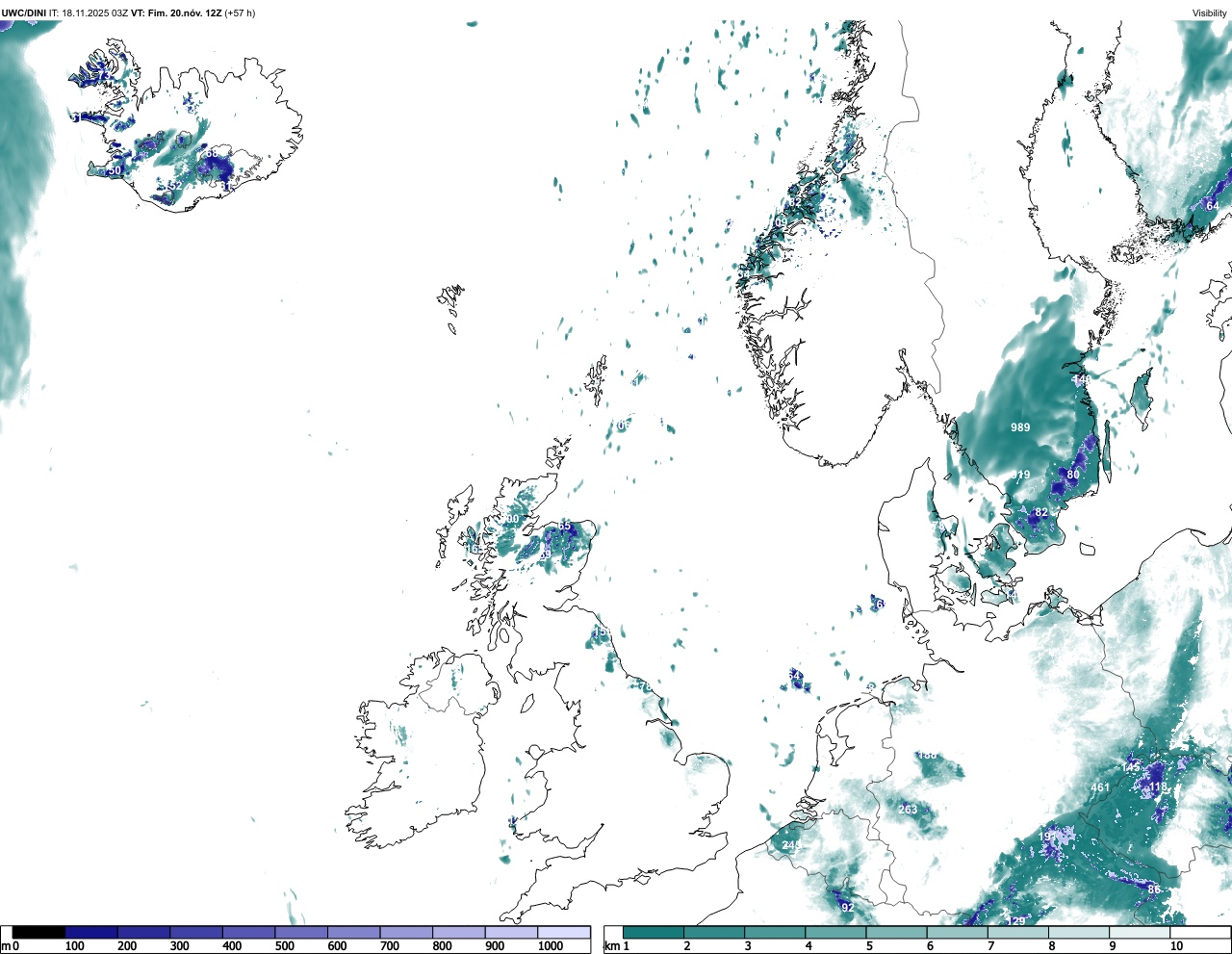Select the 'VT: Fim. 20.nóv. 12Z' valid time text

tap(176, 13)
